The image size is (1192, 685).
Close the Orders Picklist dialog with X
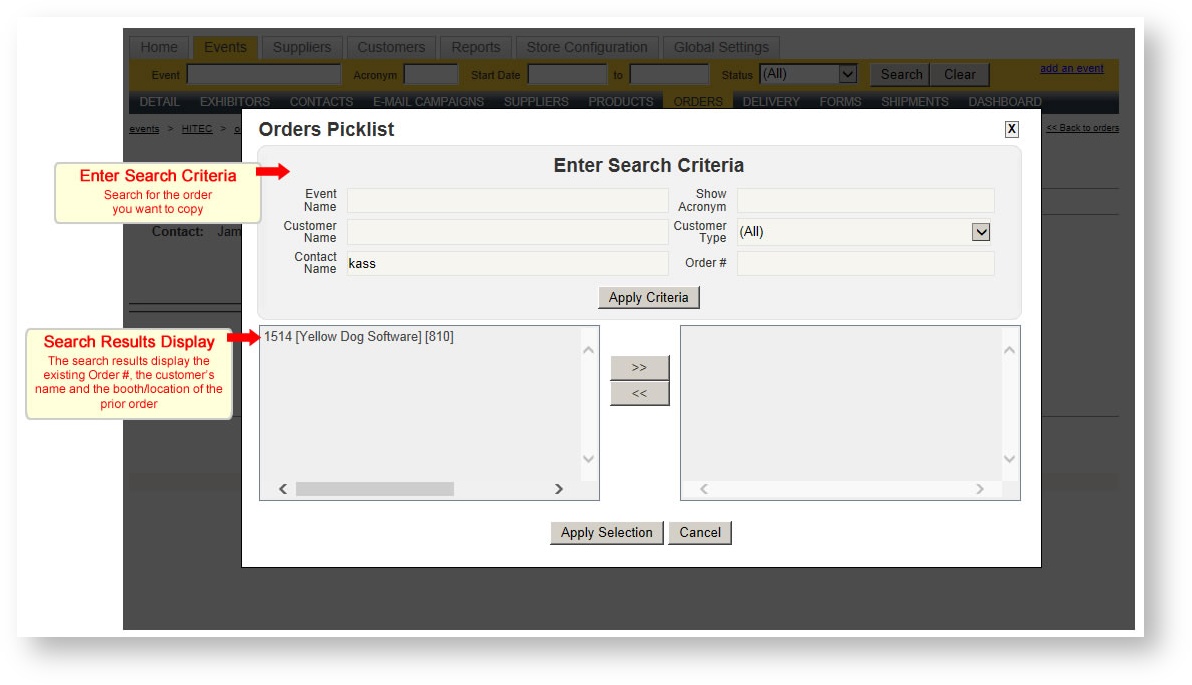pyautogui.click(x=1012, y=129)
